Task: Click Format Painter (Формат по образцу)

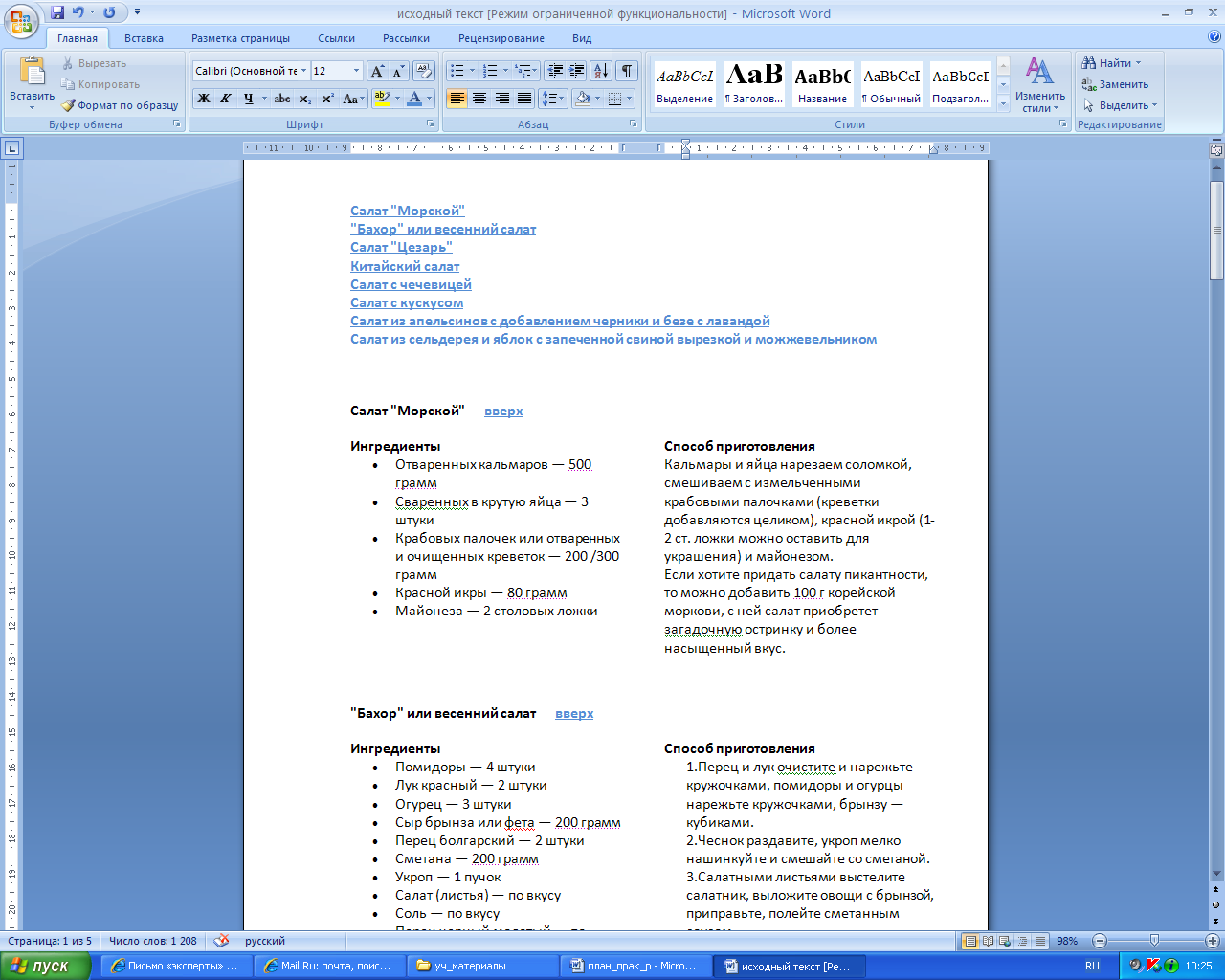Action: tap(121, 105)
